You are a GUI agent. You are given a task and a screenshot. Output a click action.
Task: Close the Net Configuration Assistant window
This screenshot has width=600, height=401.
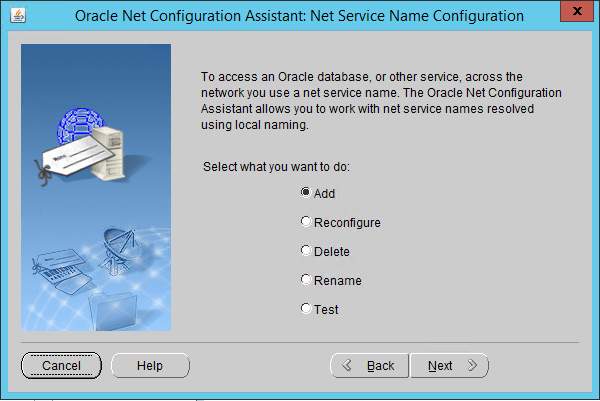click(x=577, y=11)
